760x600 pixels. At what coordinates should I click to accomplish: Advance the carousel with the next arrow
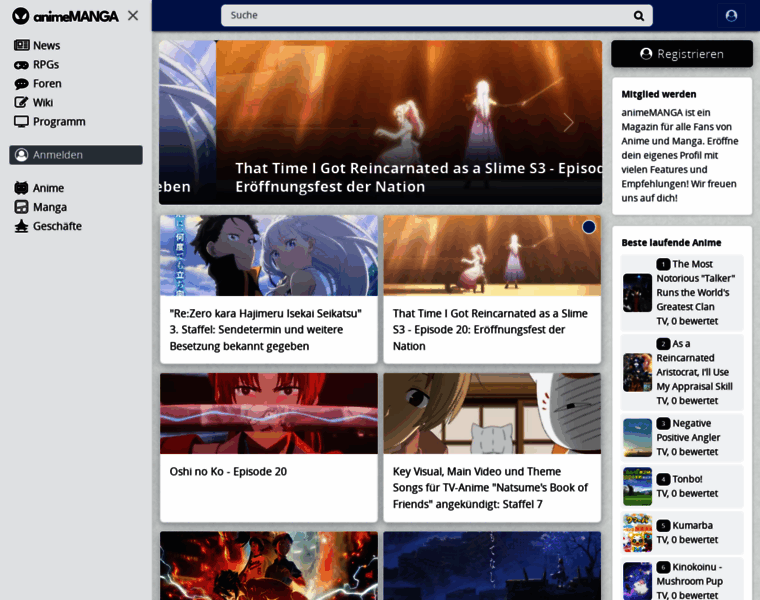(568, 122)
